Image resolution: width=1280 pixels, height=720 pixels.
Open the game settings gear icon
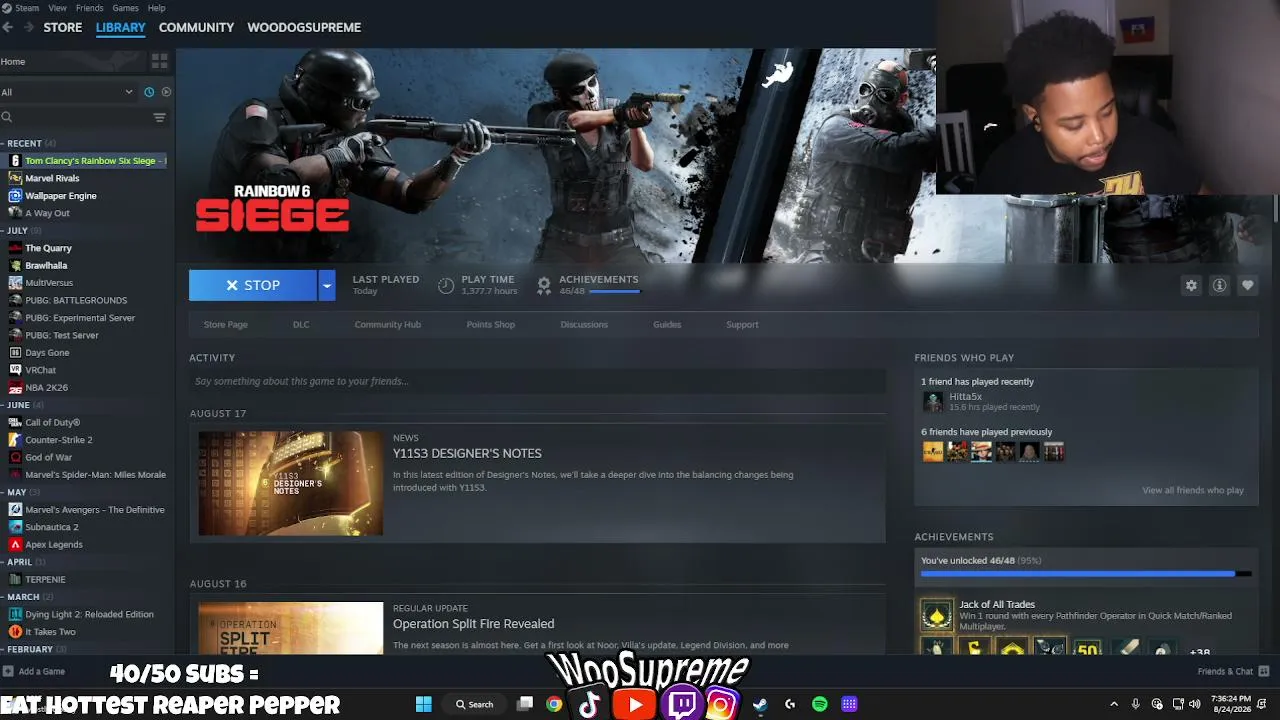(x=1191, y=285)
